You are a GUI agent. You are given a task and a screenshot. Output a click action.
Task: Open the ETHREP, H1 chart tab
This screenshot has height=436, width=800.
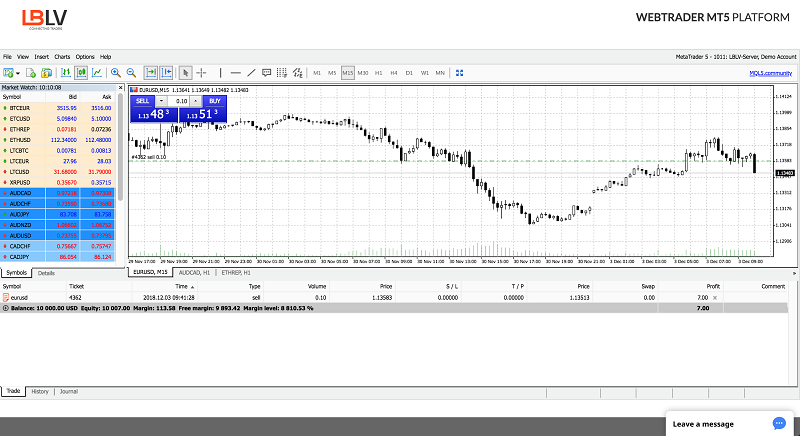236,273
